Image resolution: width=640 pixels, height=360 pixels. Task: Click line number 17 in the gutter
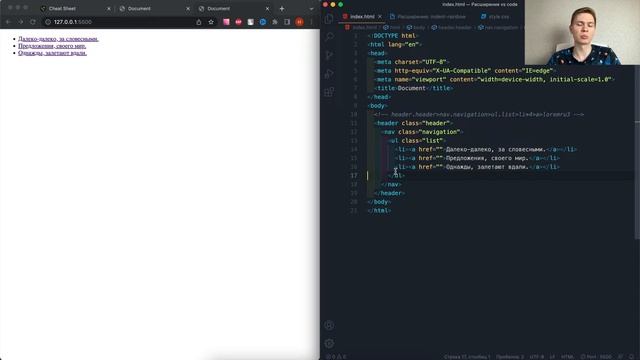(353, 176)
